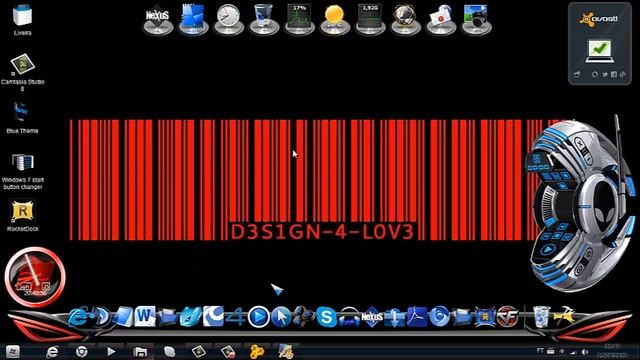Click the volume speaker icon in the system tray
Screen dimensions: 640x360
585,351
